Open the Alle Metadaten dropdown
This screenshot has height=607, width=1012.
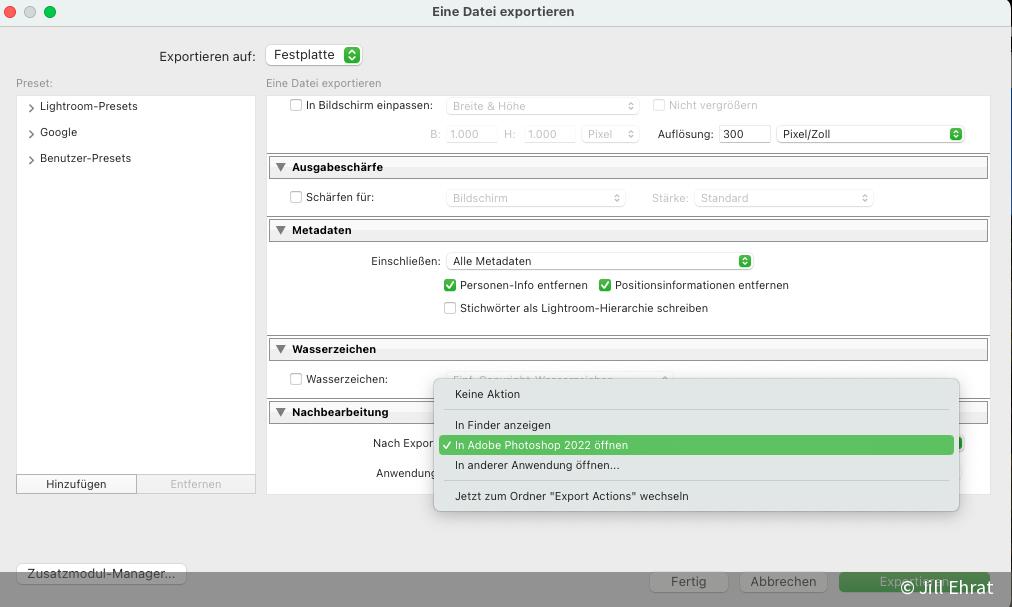tap(599, 261)
